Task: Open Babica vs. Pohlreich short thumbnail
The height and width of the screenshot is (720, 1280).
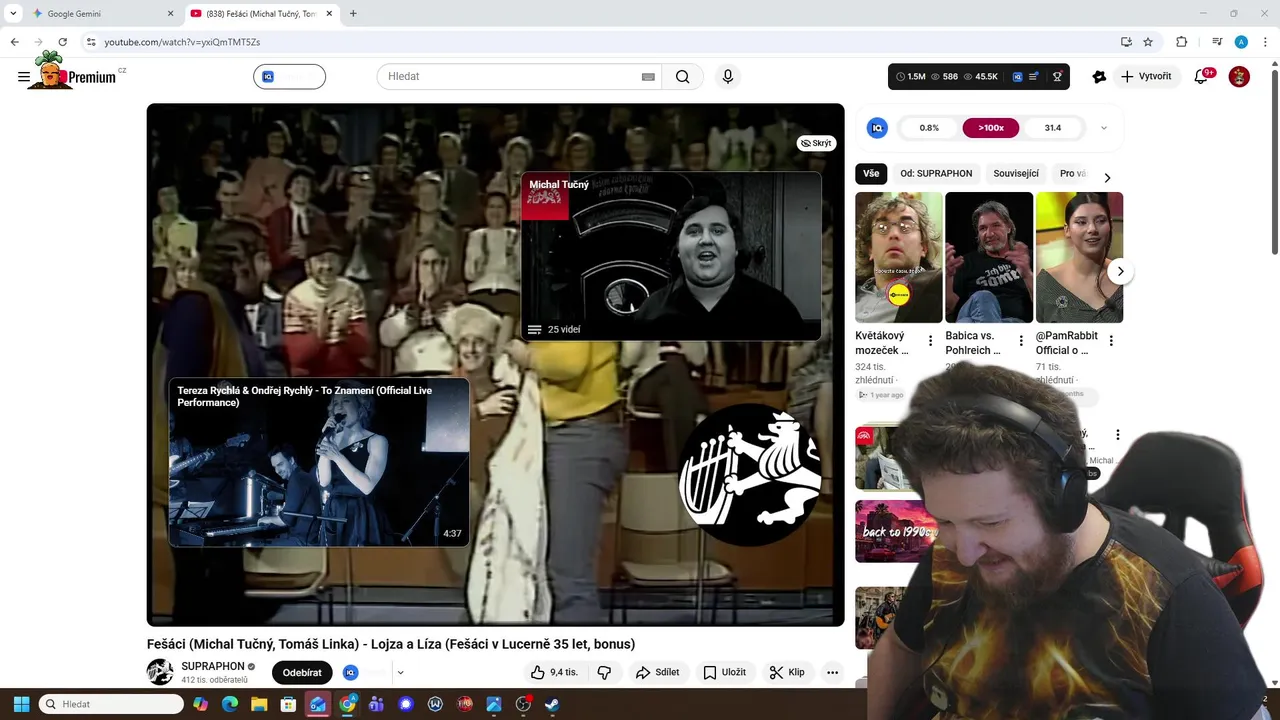Action: (989, 257)
